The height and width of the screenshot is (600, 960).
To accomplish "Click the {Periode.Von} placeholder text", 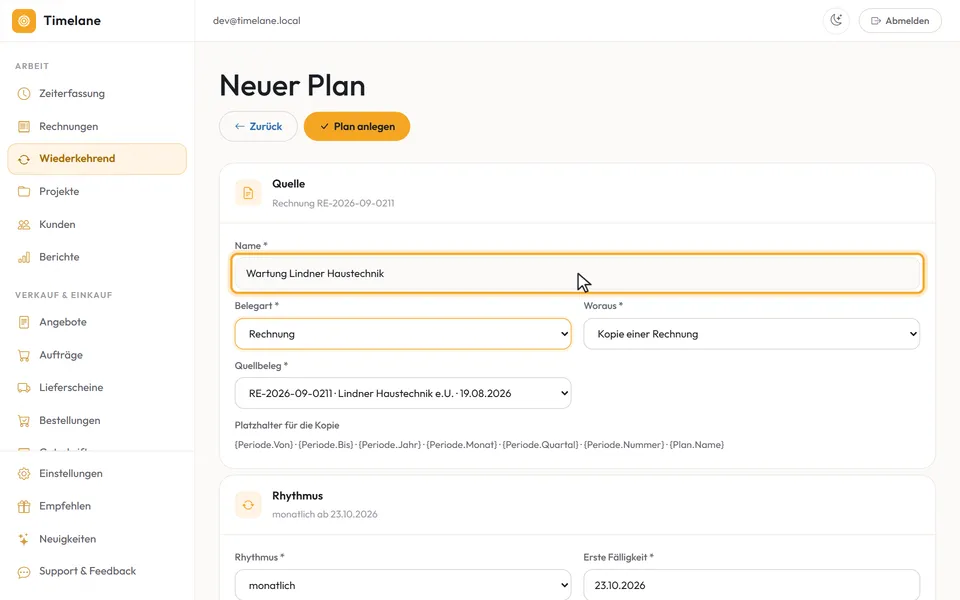I will (264, 445).
